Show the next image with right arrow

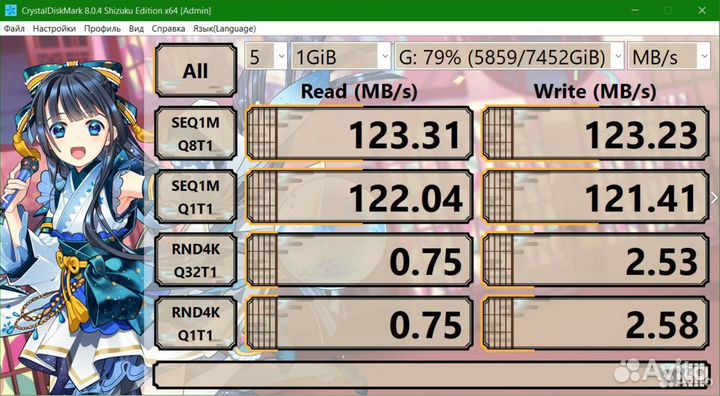point(714,198)
